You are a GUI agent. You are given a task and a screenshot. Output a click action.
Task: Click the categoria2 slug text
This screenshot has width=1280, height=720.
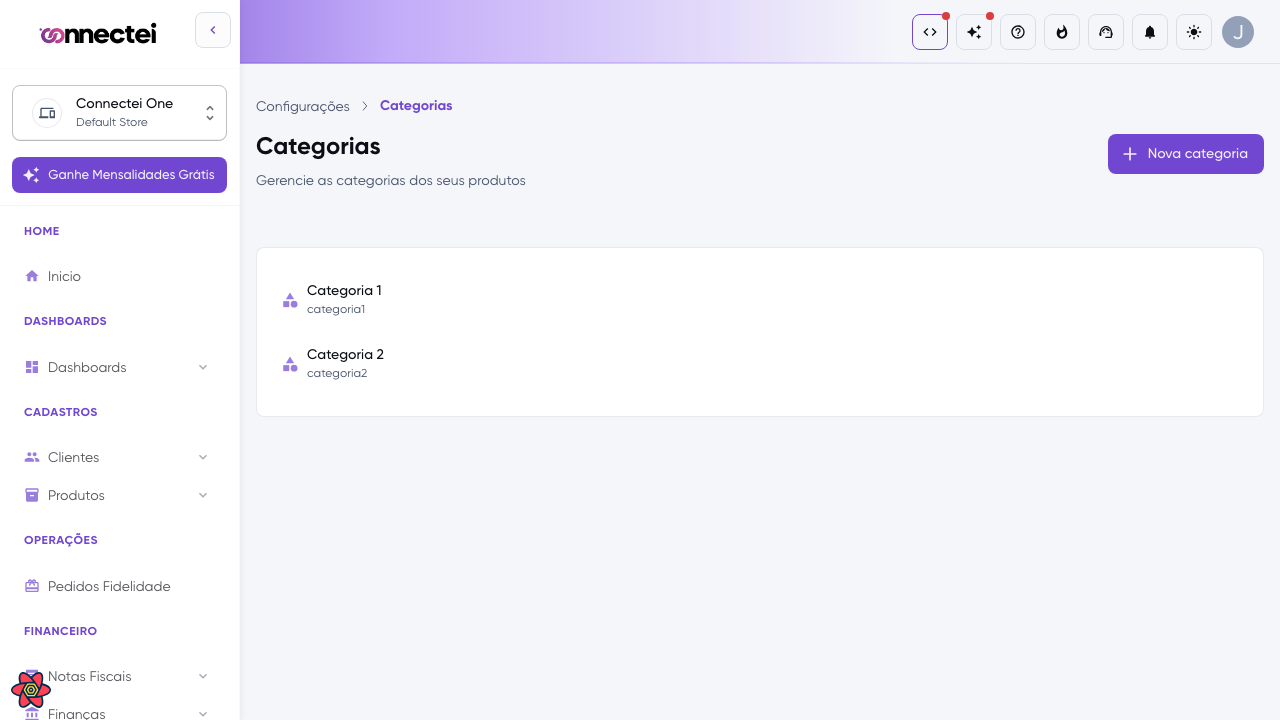pyautogui.click(x=337, y=374)
